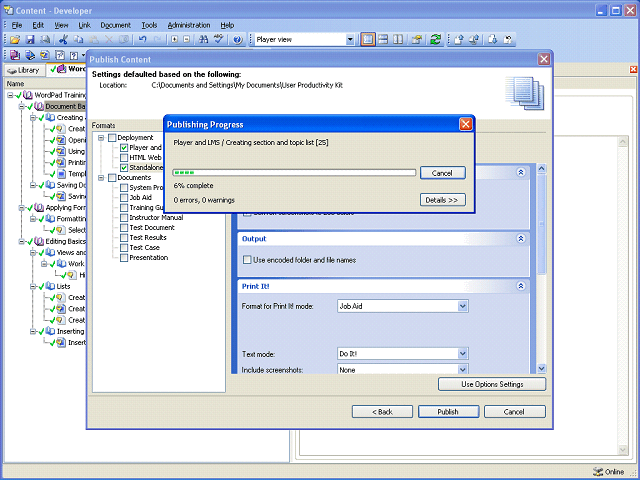Click the first icon in second toolbar row

pyautogui.click(x=15, y=55)
